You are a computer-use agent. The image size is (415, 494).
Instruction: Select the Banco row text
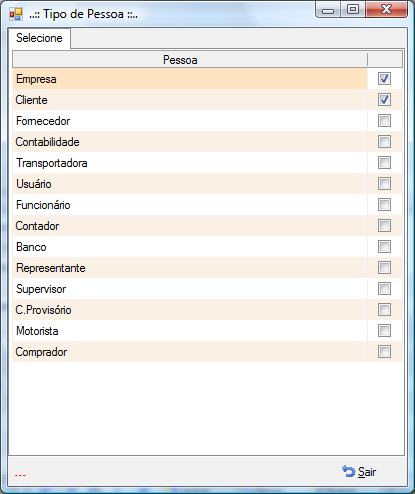(31, 247)
